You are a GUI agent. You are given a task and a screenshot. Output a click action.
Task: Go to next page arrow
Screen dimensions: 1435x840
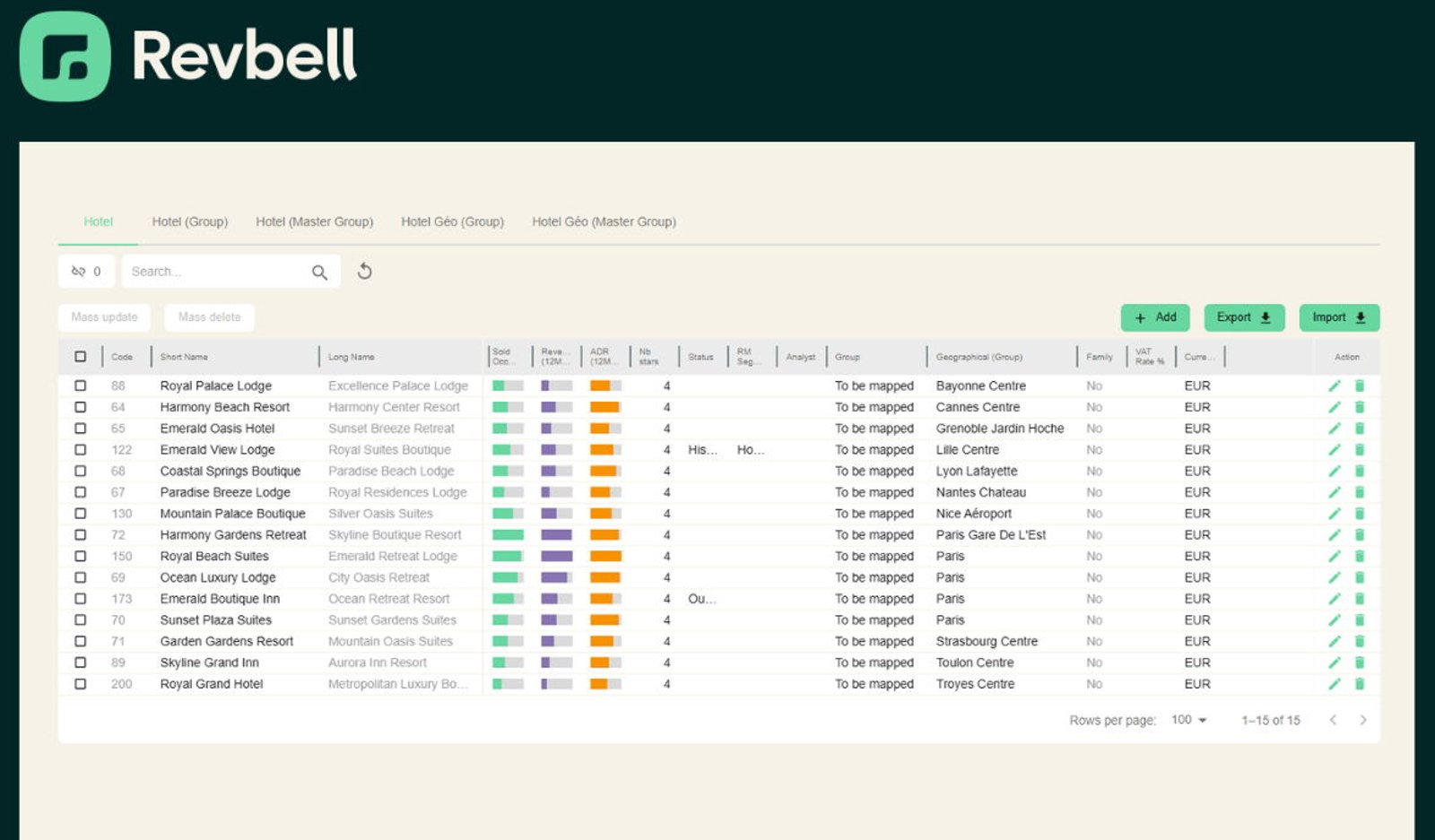[1363, 720]
